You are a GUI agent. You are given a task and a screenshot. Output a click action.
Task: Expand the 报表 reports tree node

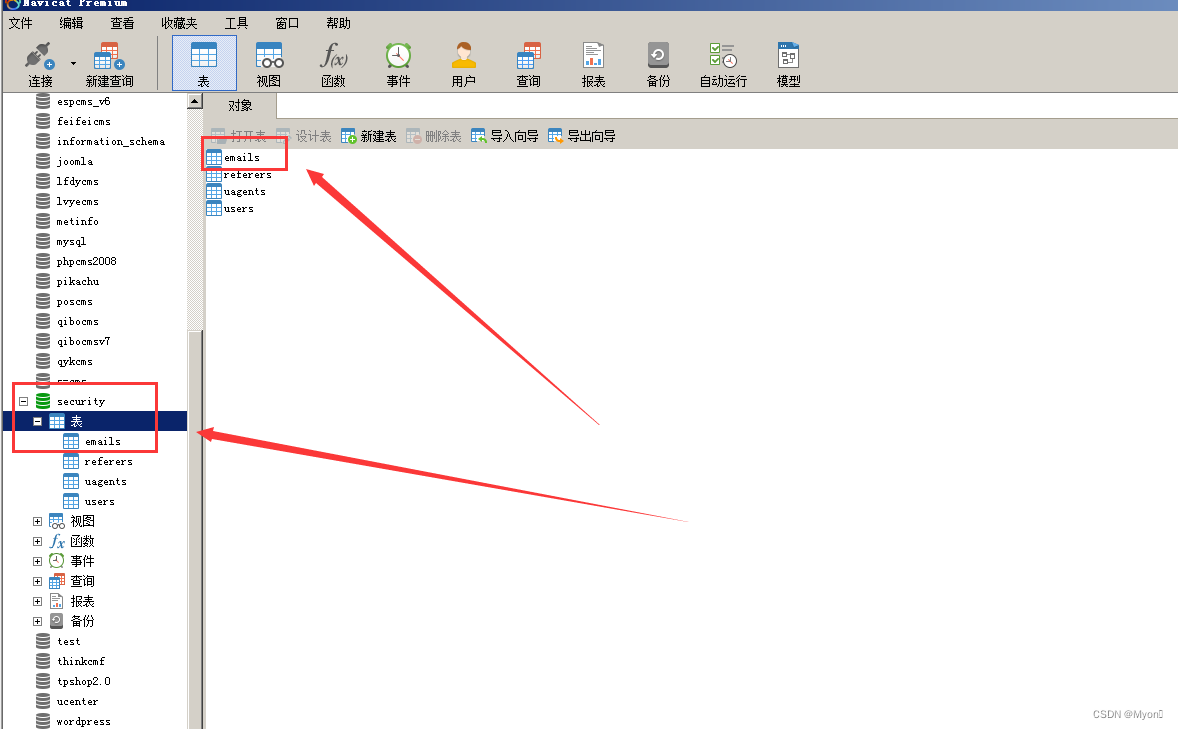point(37,601)
